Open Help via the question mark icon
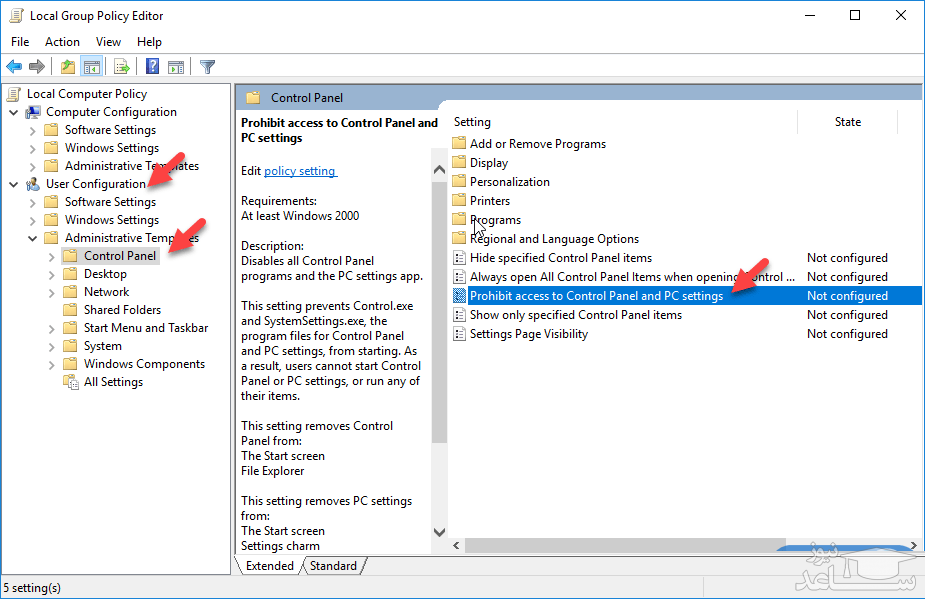The height and width of the screenshot is (599, 925). coord(152,67)
